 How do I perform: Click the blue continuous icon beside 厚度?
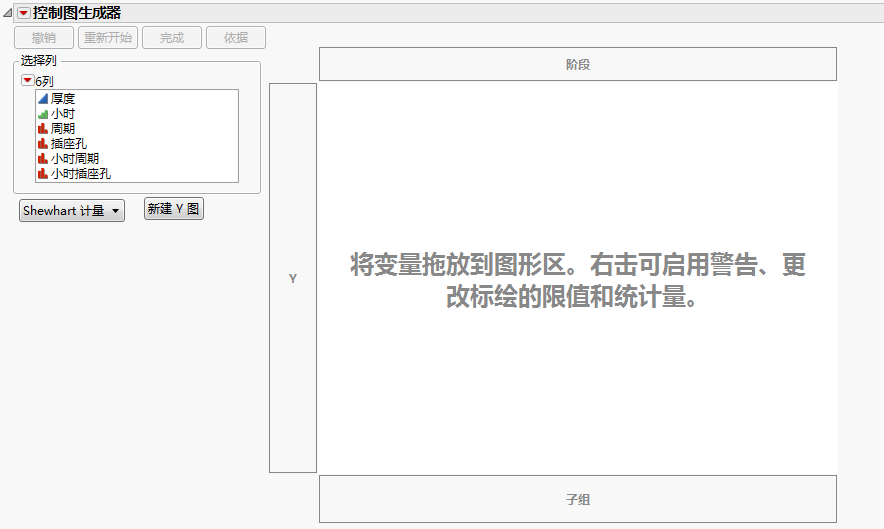pos(43,99)
